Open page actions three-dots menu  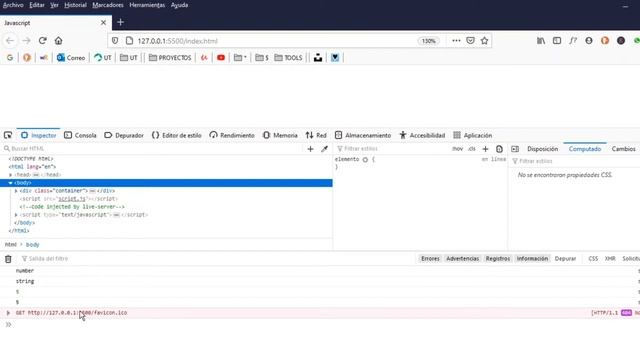456,41
